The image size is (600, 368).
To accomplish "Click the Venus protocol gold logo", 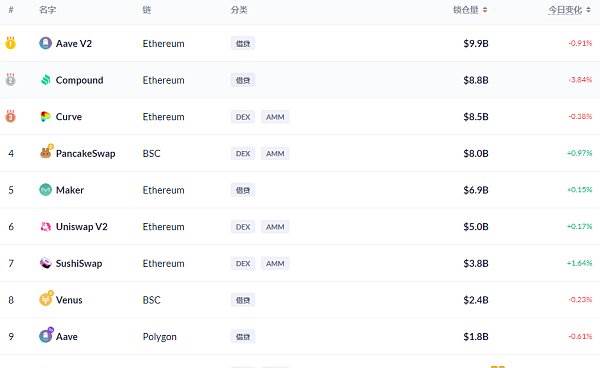I will pos(46,298).
